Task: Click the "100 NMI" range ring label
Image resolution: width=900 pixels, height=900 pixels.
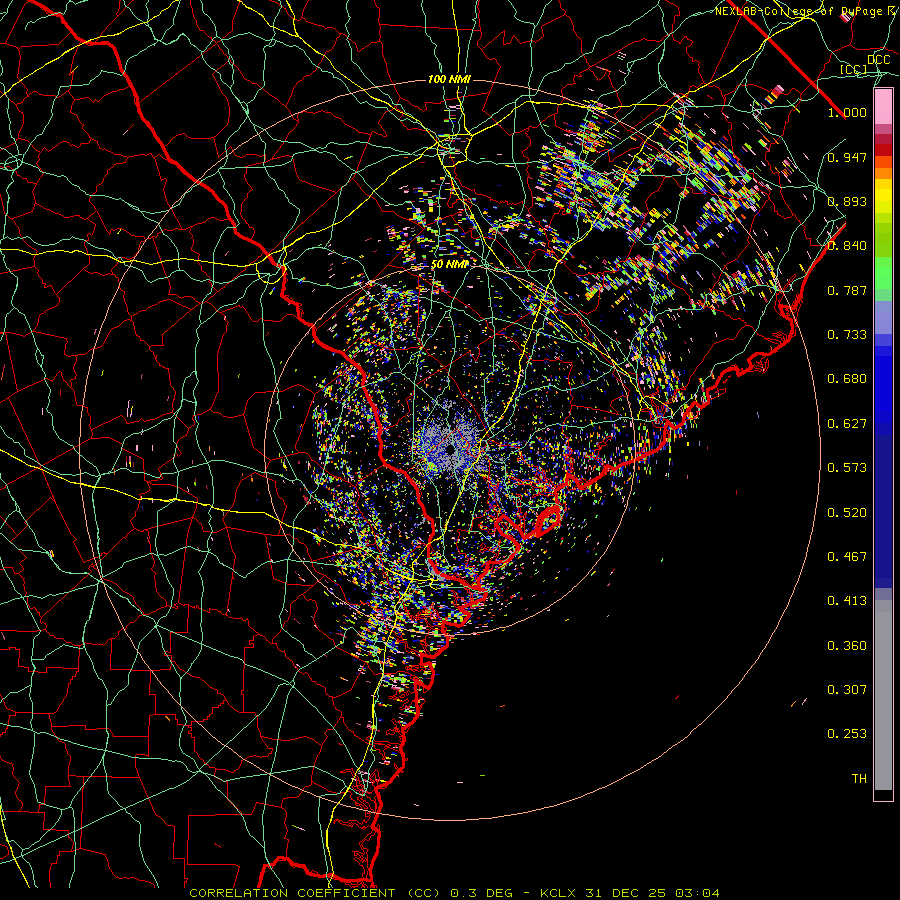Action: point(449,79)
